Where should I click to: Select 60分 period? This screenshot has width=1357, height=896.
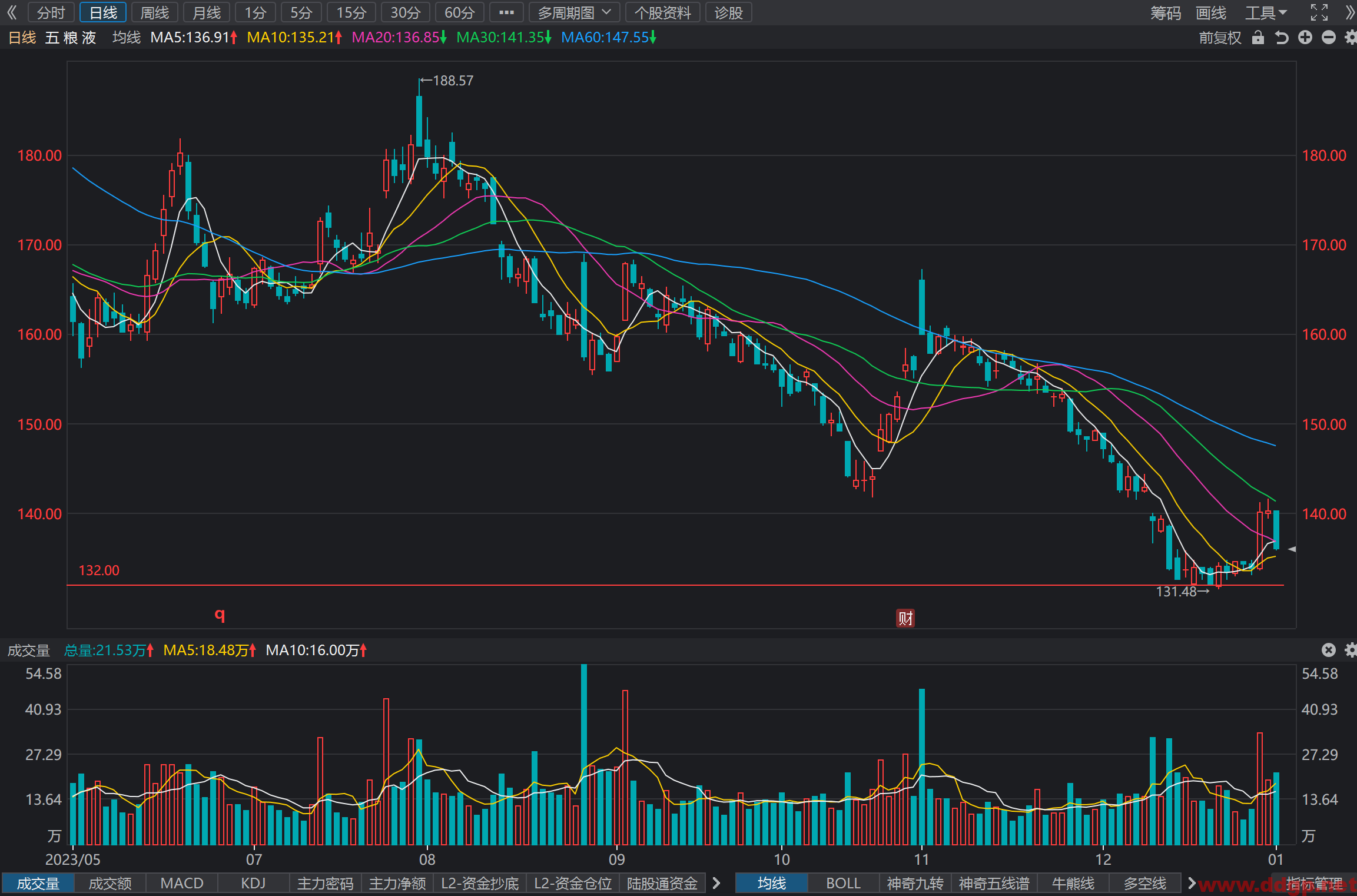coord(460,12)
